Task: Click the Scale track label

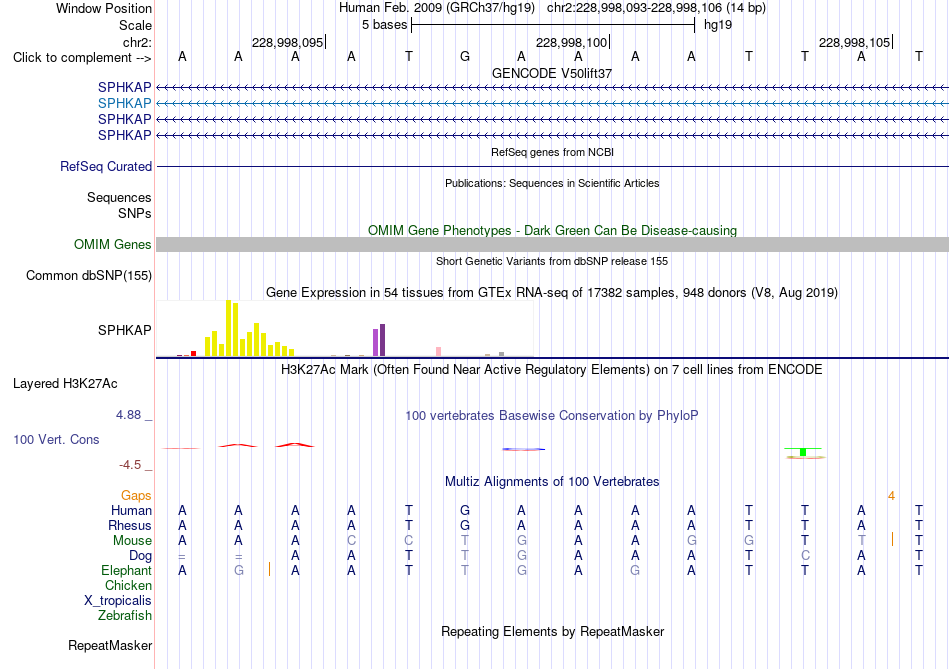Action: point(135,25)
